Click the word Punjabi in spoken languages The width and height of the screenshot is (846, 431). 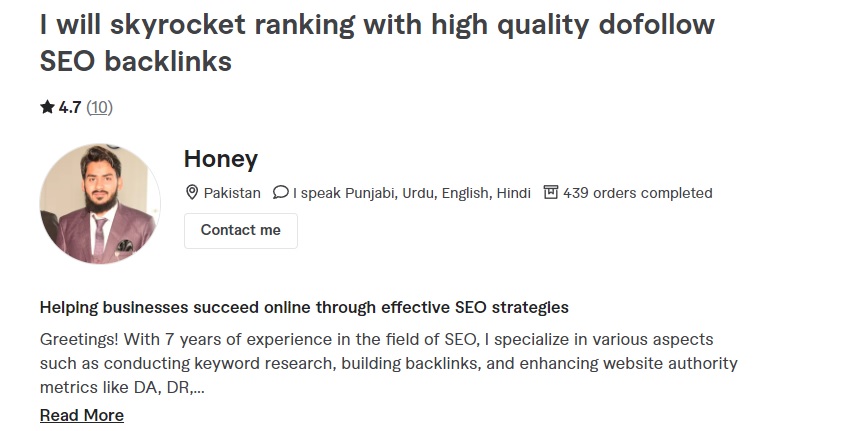[x=370, y=193]
